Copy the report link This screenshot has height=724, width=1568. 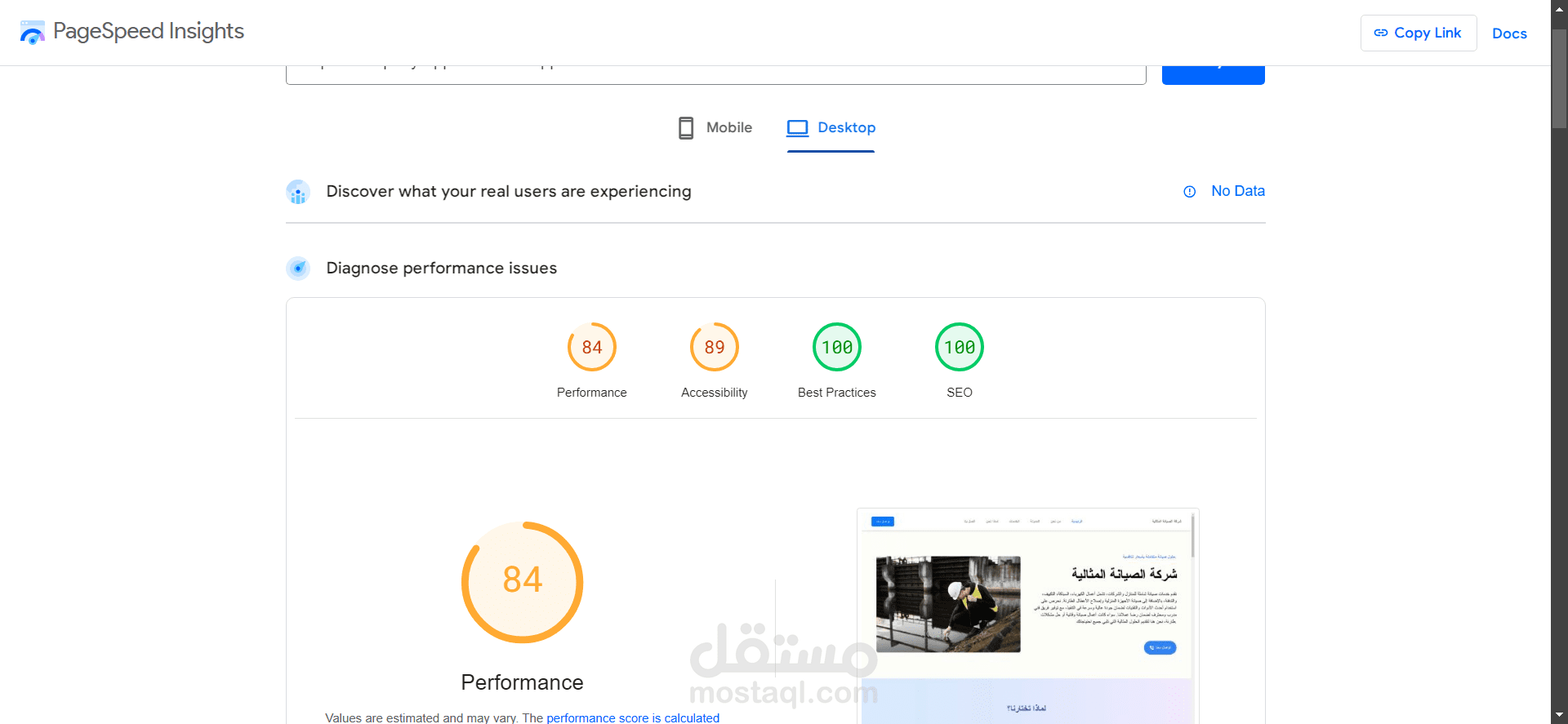1418,33
